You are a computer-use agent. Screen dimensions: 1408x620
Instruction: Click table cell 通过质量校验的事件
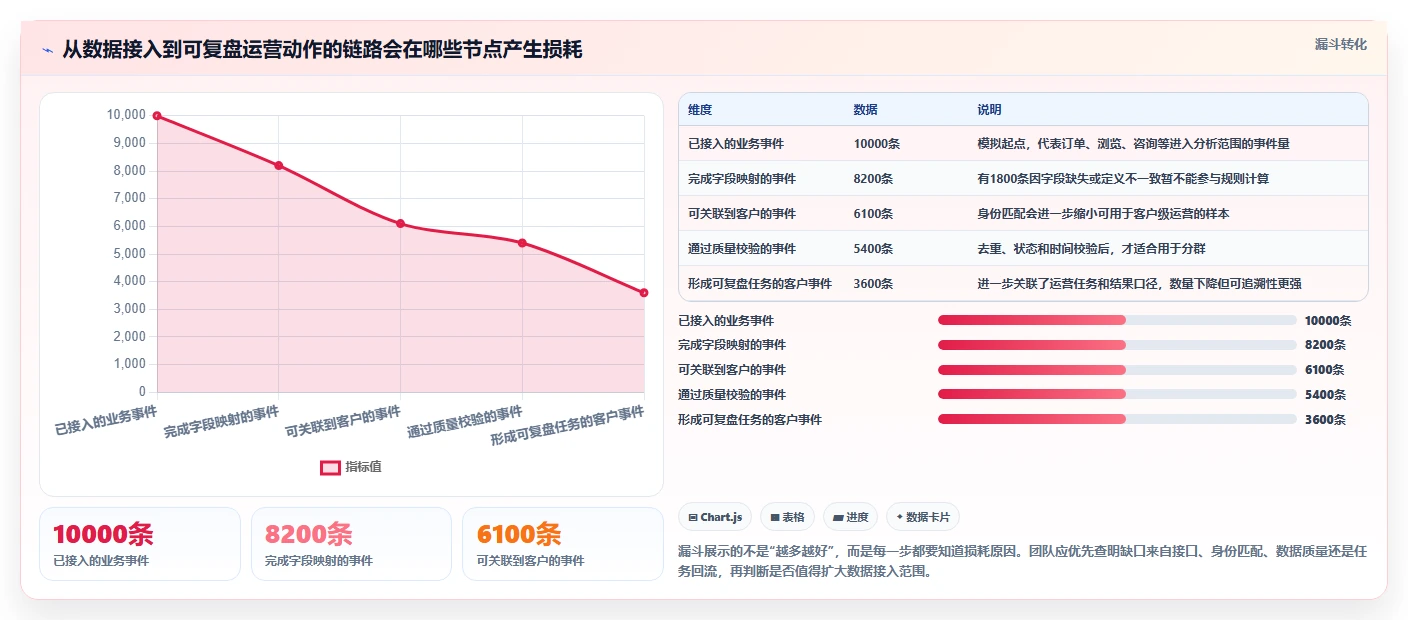point(742,249)
